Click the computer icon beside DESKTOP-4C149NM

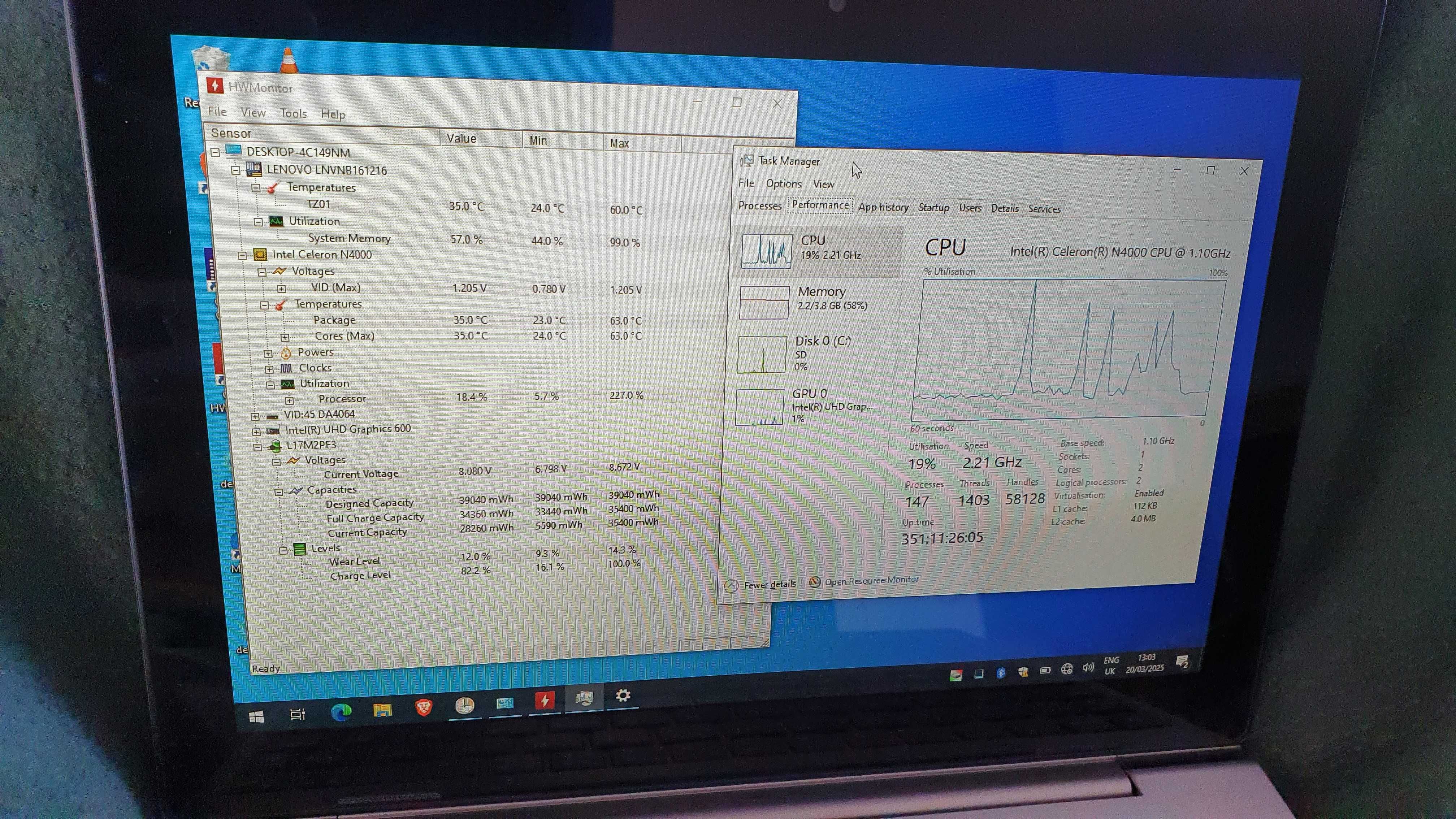pos(233,151)
